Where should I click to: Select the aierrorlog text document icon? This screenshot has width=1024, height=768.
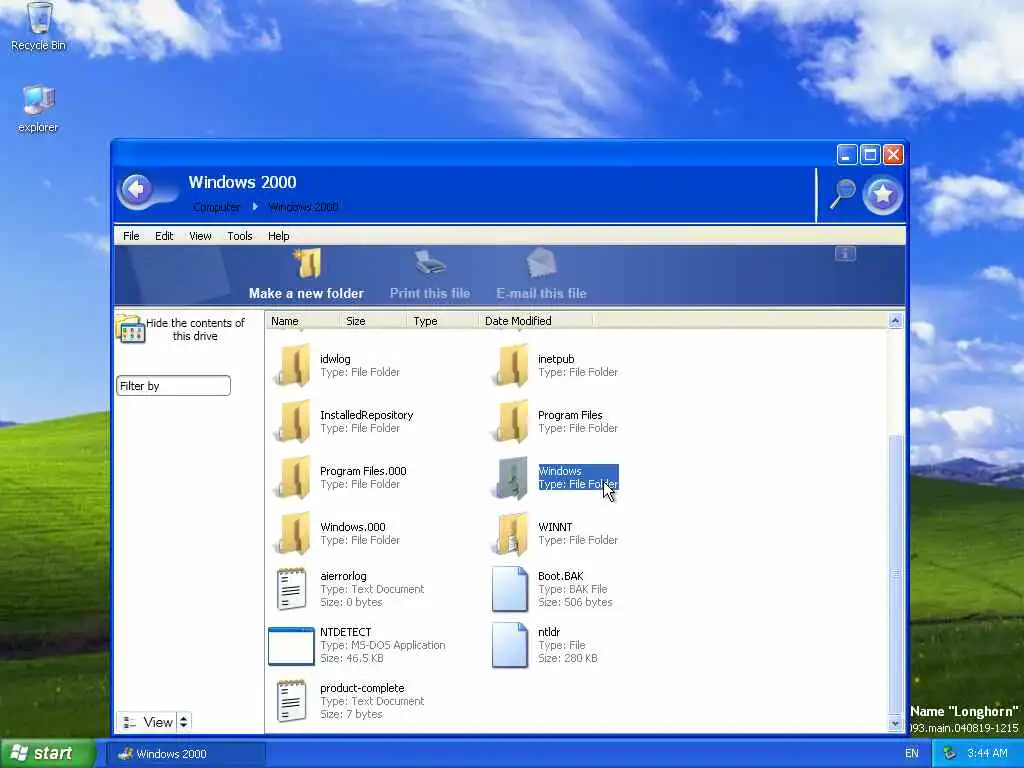pyautogui.click(x=291, y=589)
